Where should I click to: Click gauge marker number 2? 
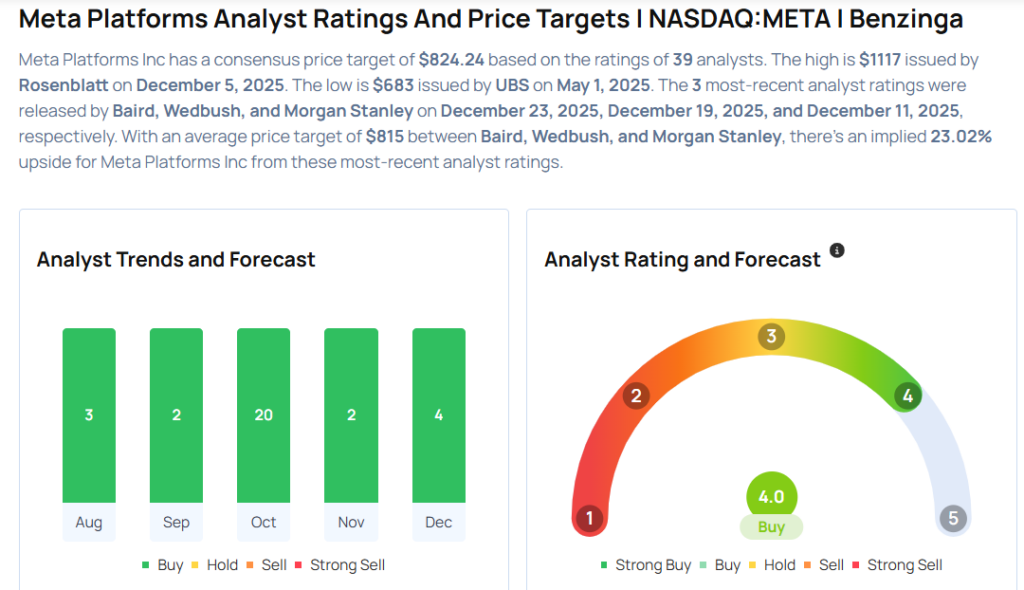[x=635, y=396]
